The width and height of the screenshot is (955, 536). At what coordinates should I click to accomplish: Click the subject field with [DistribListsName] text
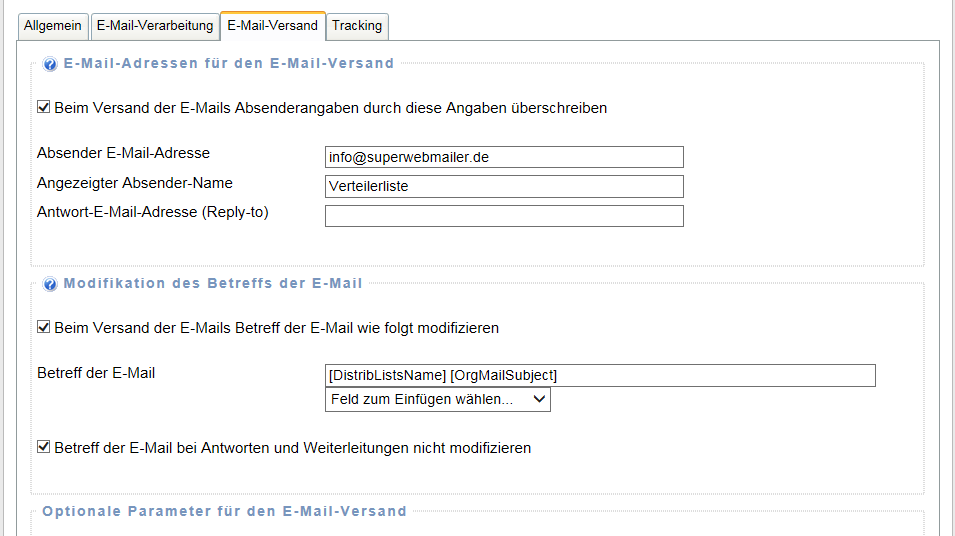[600, 375]
